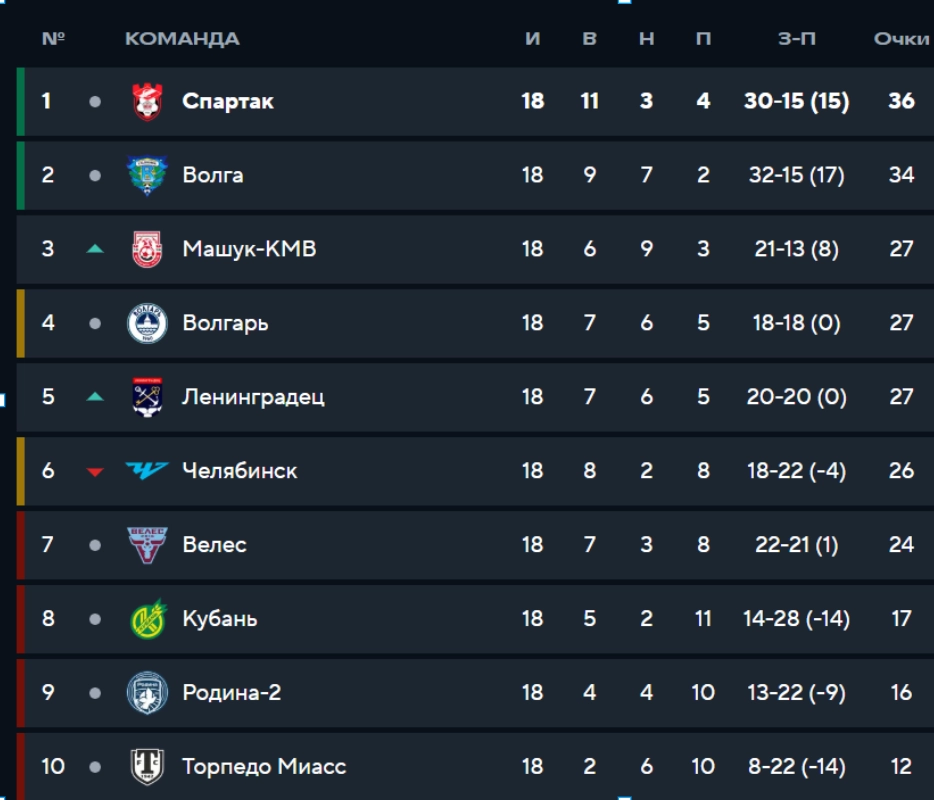The width and height of the screenshot is (934, 800).
Task: Click the Ленинградец team badge
Action: click(147, 397)
